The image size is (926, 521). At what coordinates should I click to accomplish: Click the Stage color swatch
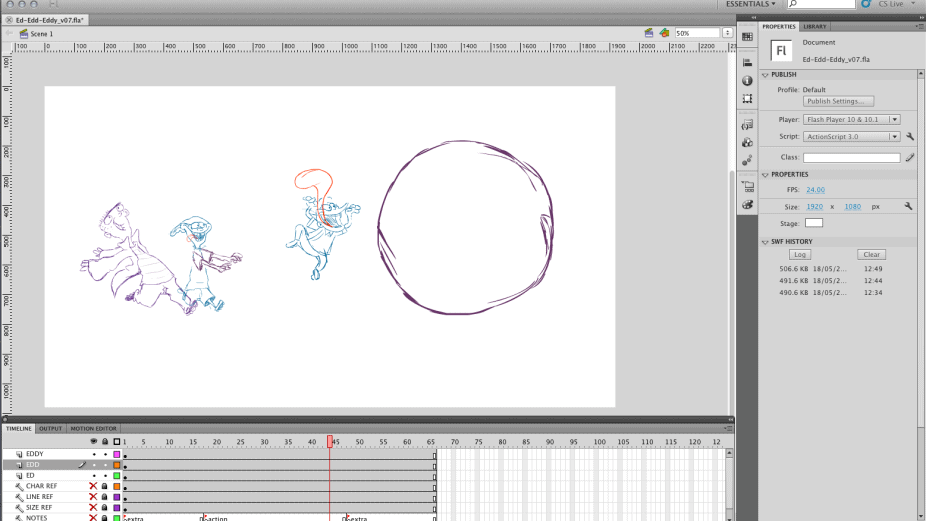tap(813, 222)
